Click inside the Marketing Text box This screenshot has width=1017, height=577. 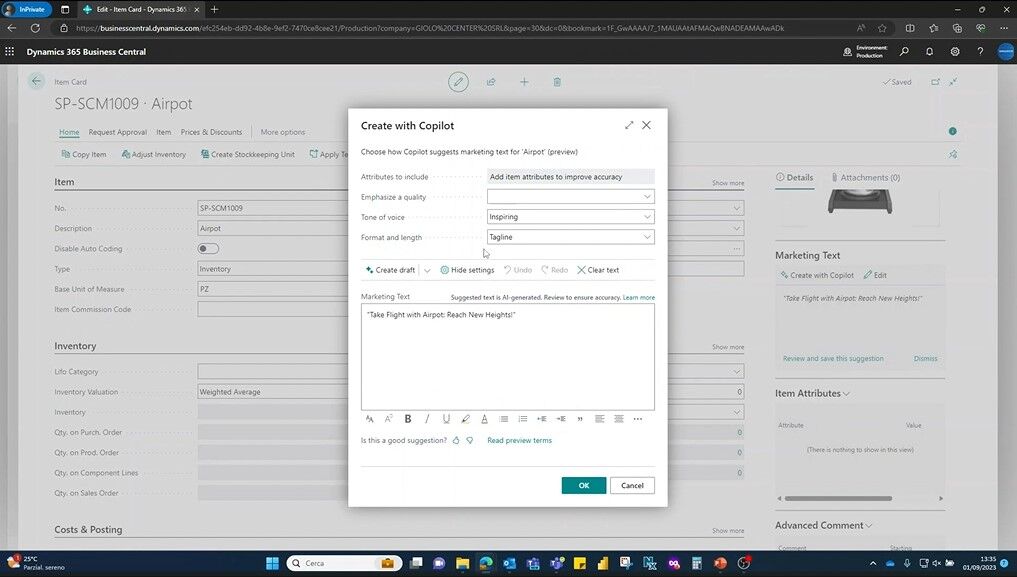point(507,360)
